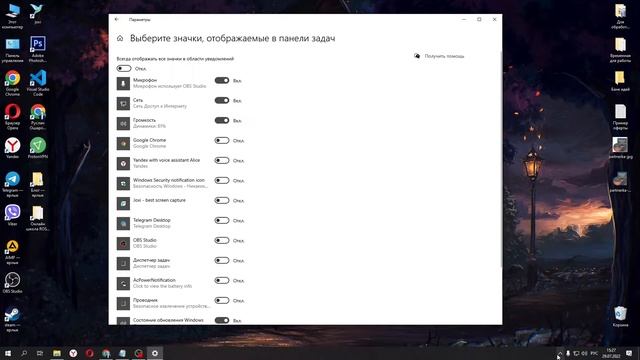Viewport: 640px width, 360px height.
Task: Select the Steam desktop shortcut
Action: pos(12,319)
